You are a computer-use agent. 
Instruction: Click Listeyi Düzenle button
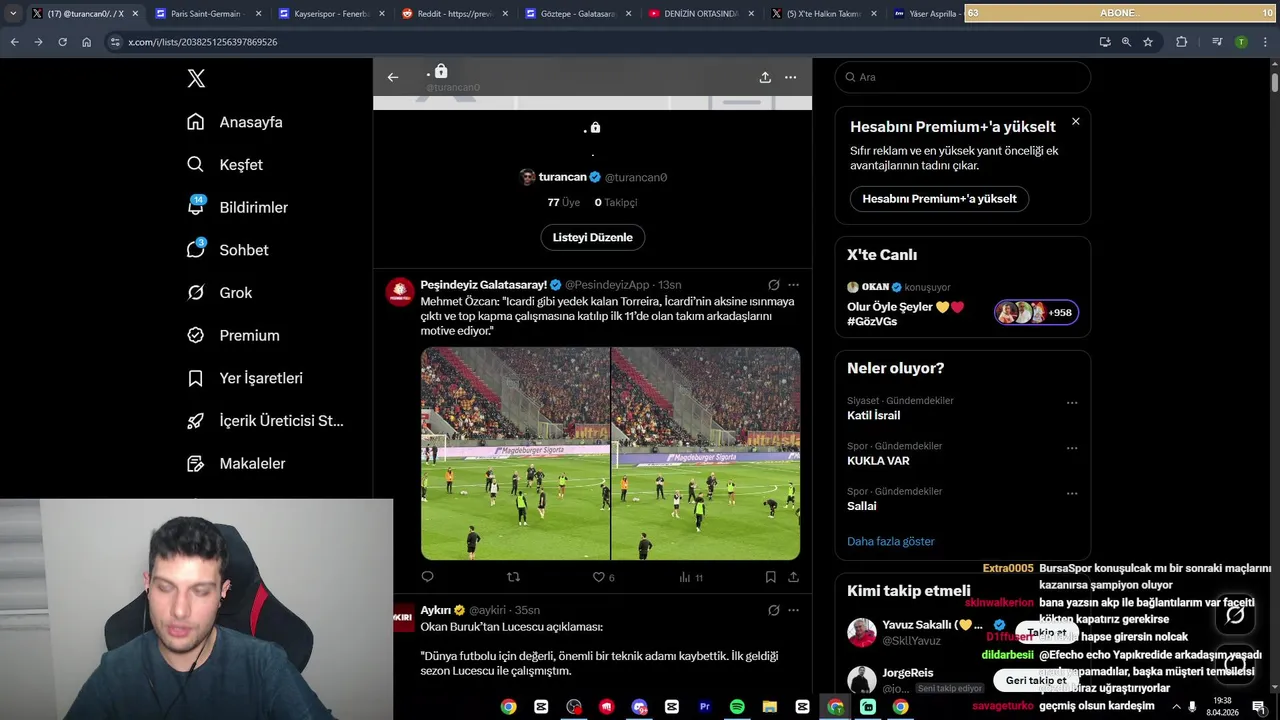[593, 237]
